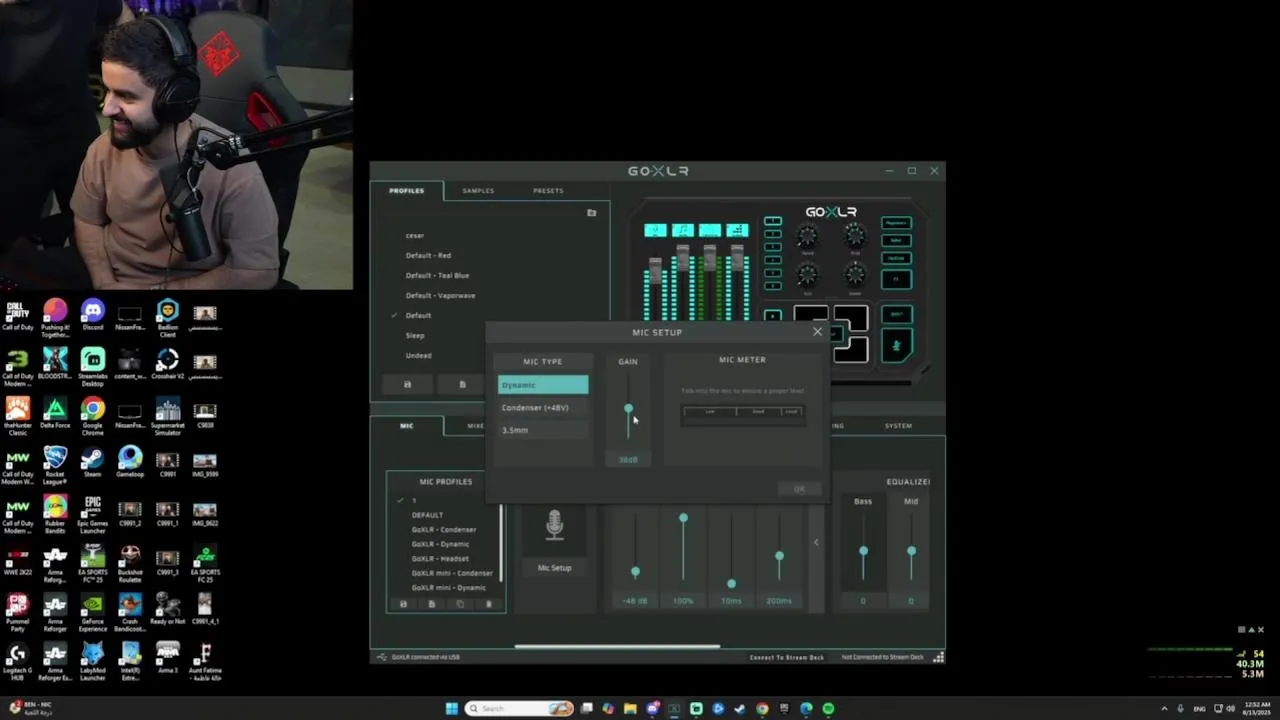Select GoXLR - Dynamic mic profile

coord(440,544)
